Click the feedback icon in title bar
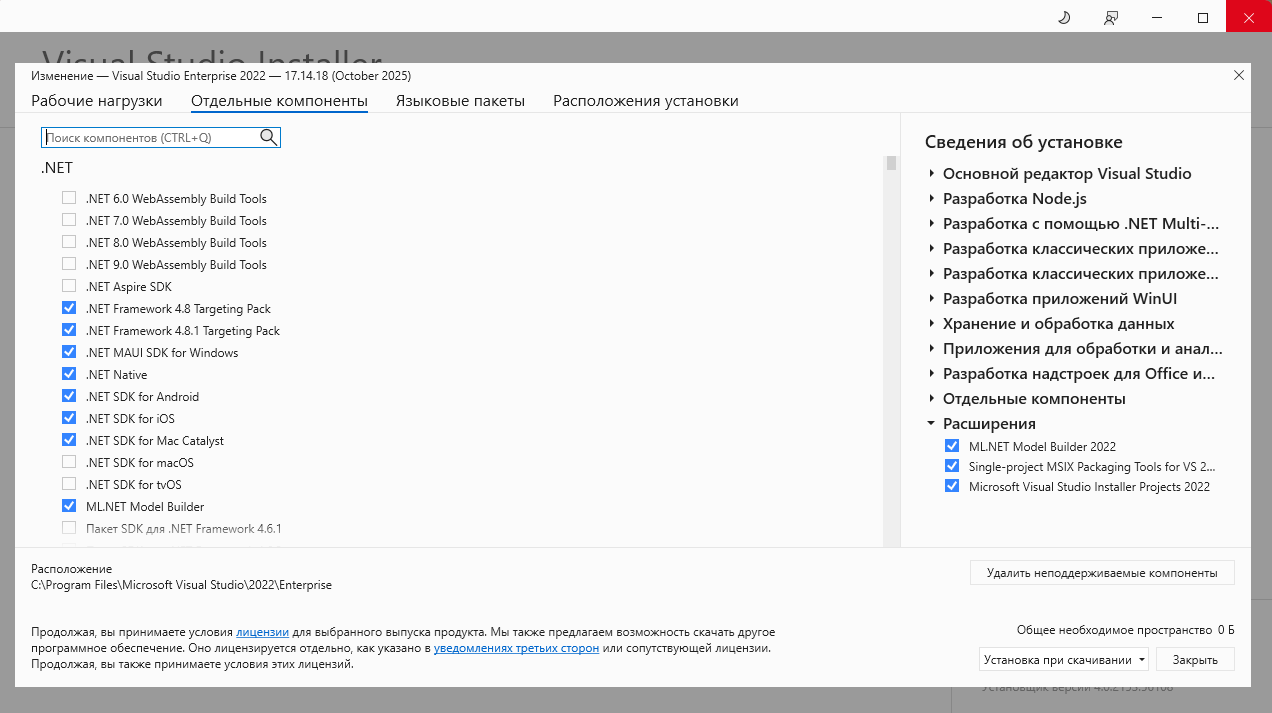The height and width of the screenshot is (713, 1272). [1111, 18]
